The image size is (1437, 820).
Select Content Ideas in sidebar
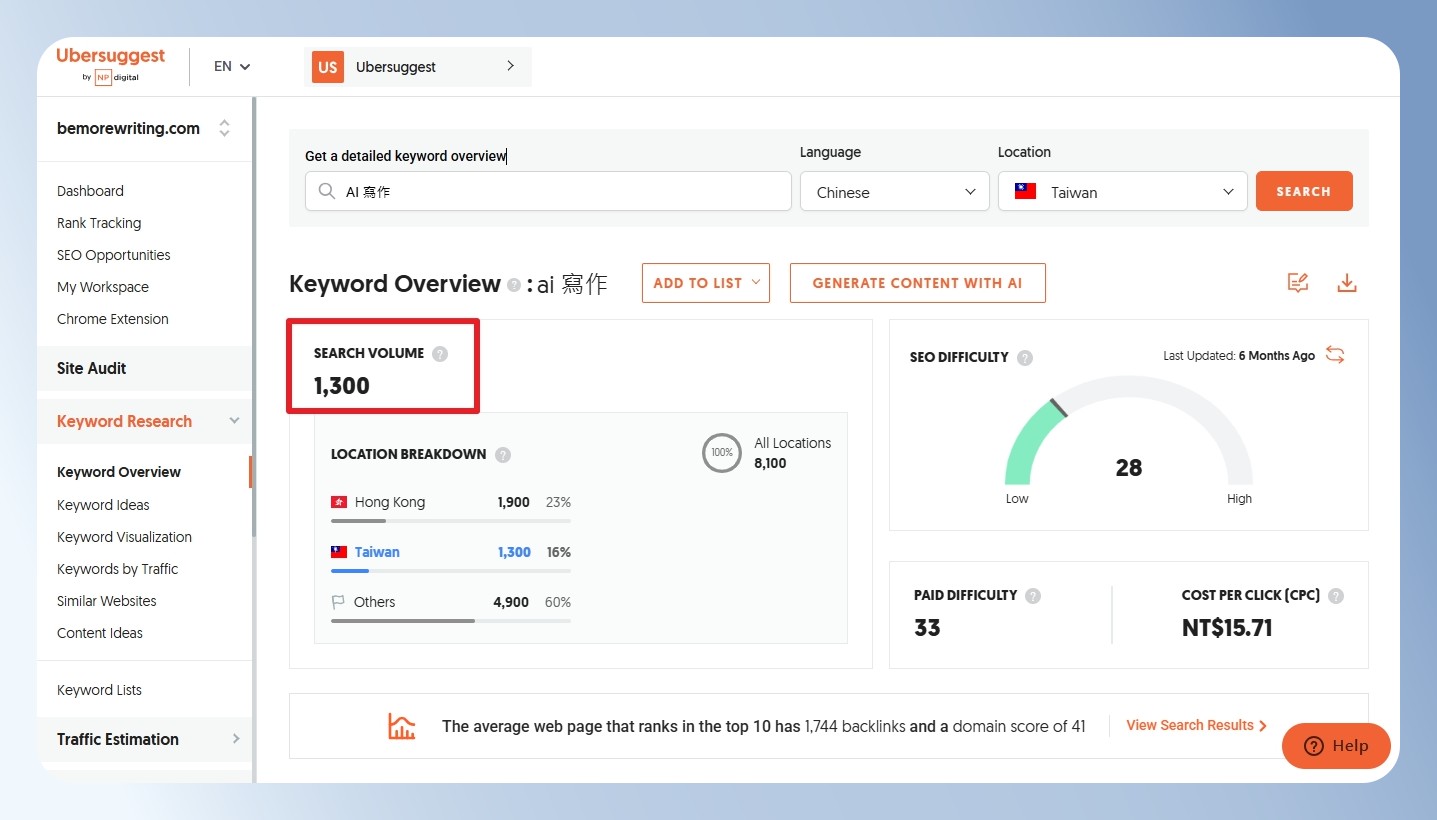[x=100, y=633]
